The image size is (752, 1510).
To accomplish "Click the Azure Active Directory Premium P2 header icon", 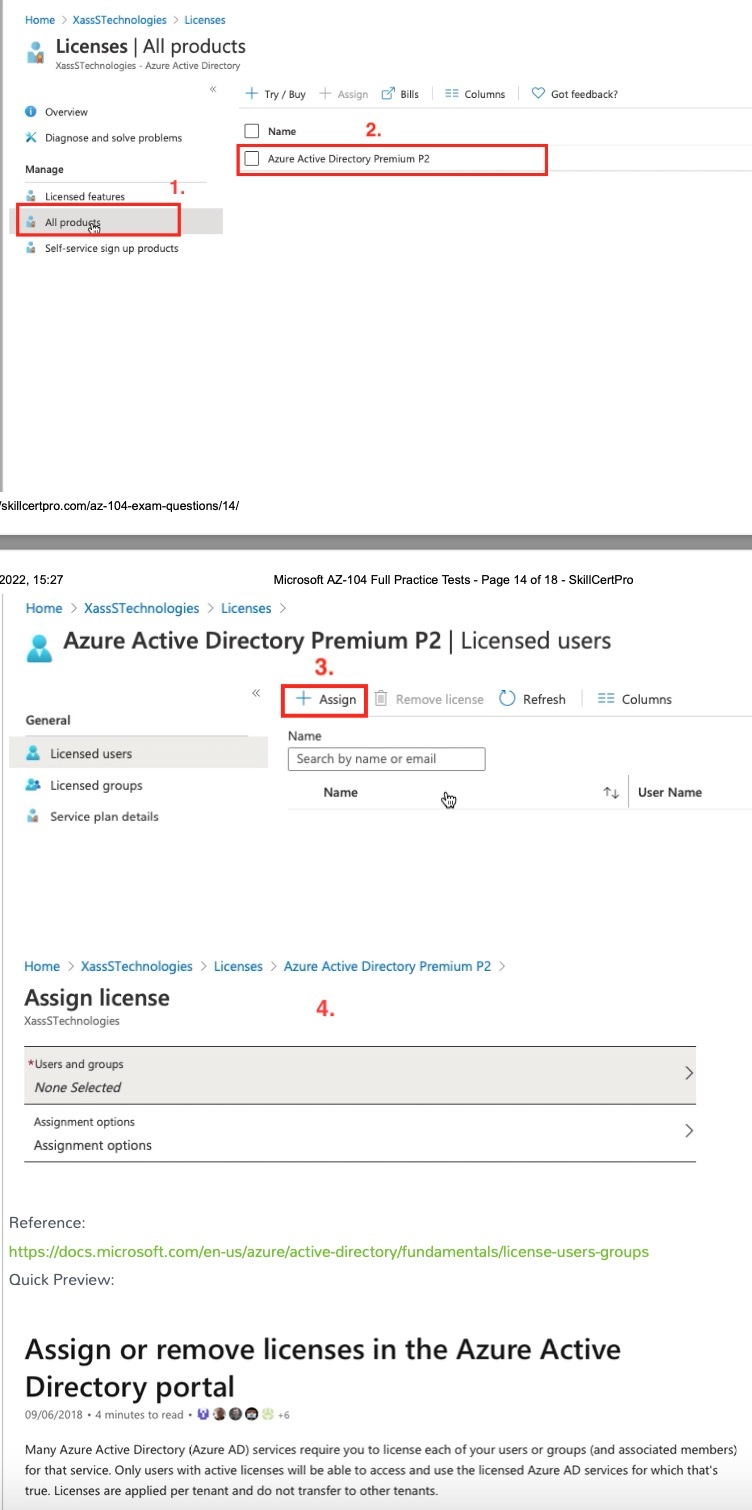I will tap(39, 647).
